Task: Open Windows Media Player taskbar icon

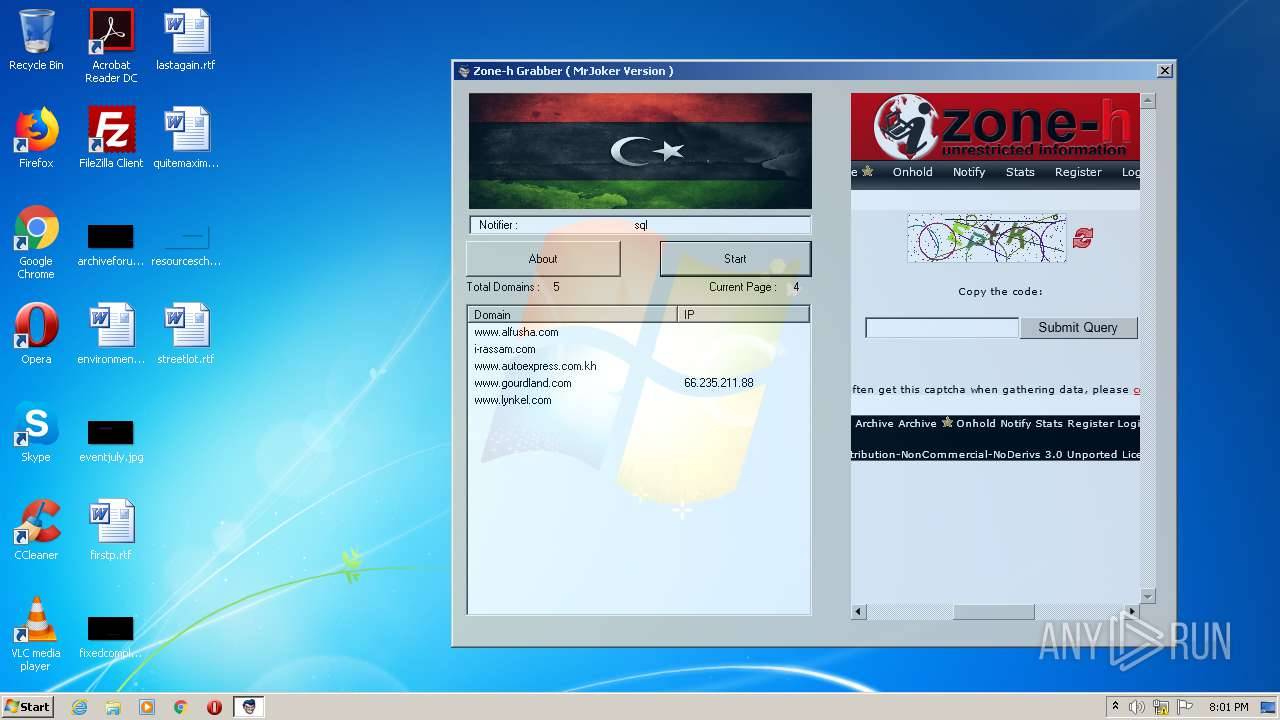Action: coord(147,707)
